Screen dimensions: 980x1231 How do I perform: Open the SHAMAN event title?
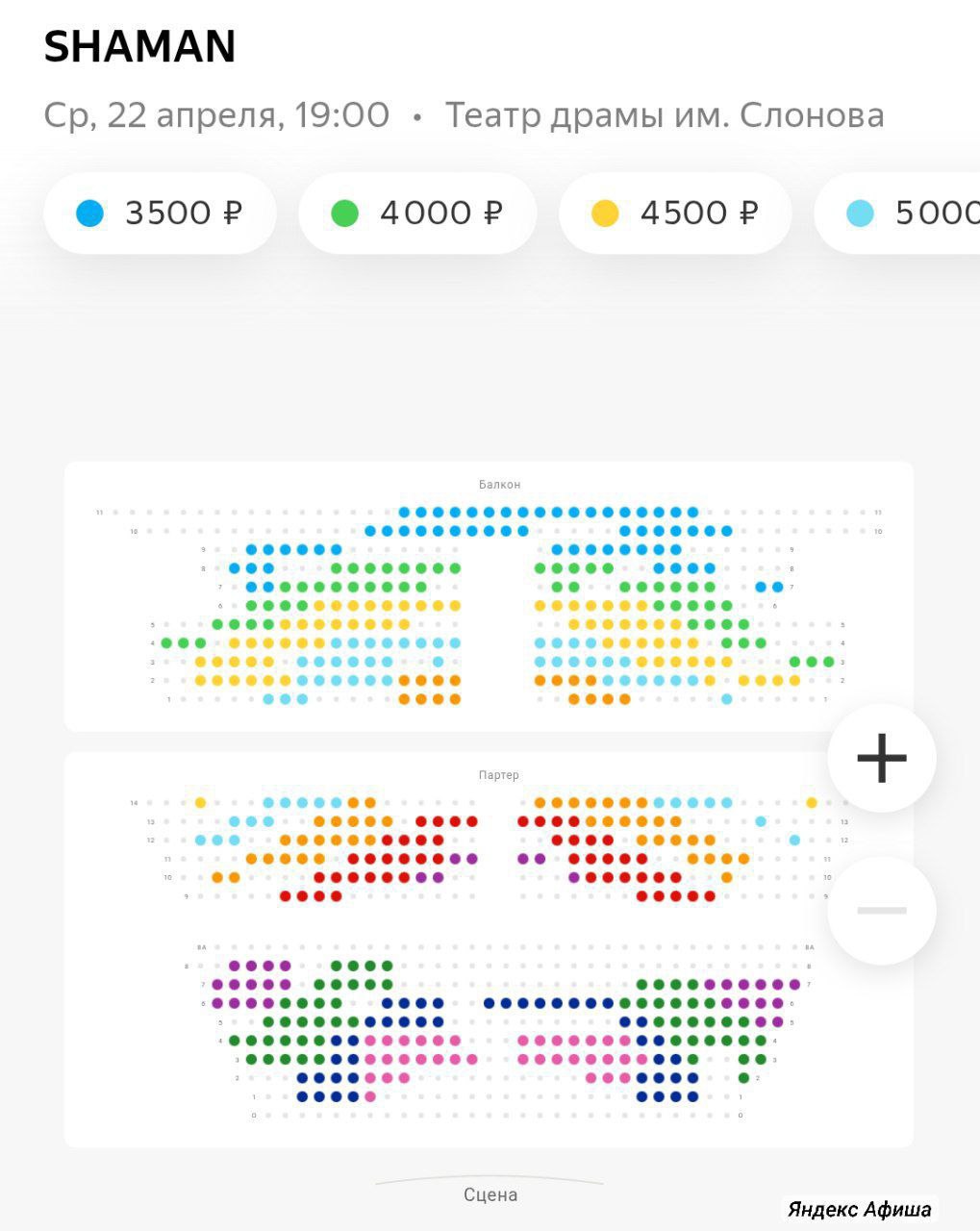tap(140, 47)
